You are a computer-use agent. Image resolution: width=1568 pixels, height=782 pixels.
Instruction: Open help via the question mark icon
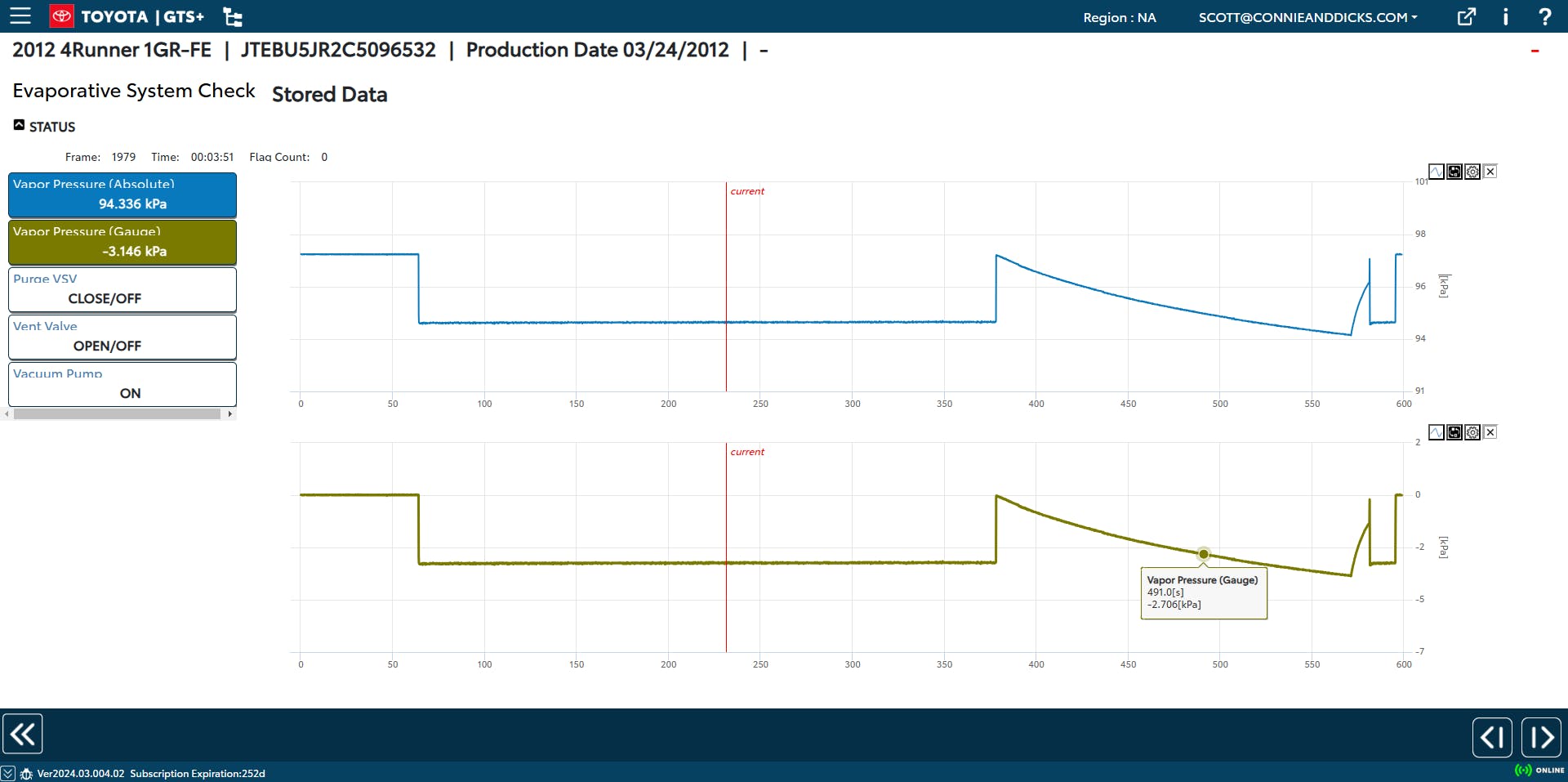1544,16
